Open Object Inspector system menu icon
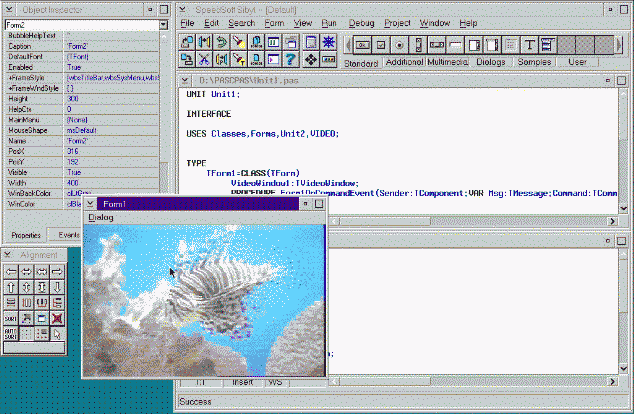The width and height of the screenshot is (634, 414). 9,9
